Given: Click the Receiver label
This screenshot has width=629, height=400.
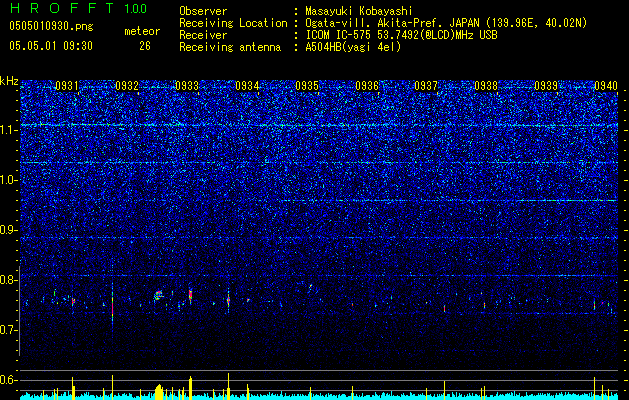Looking at the screenshot, I should [203, 35].
